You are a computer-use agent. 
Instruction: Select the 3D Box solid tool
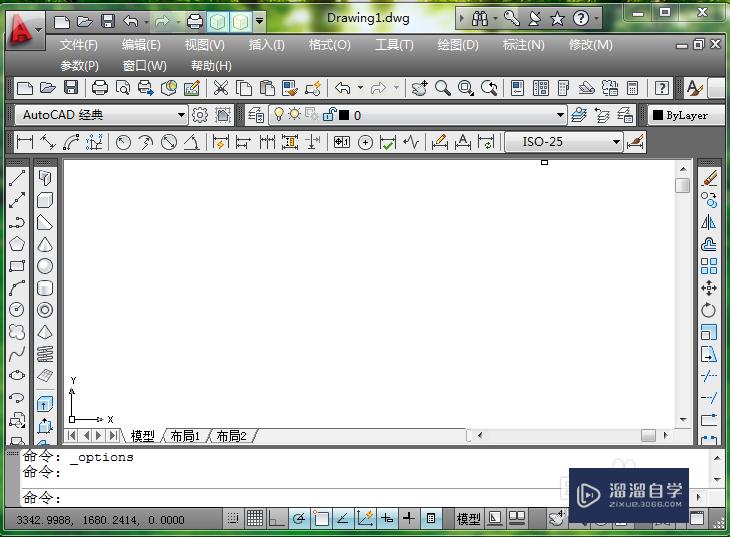45,200
